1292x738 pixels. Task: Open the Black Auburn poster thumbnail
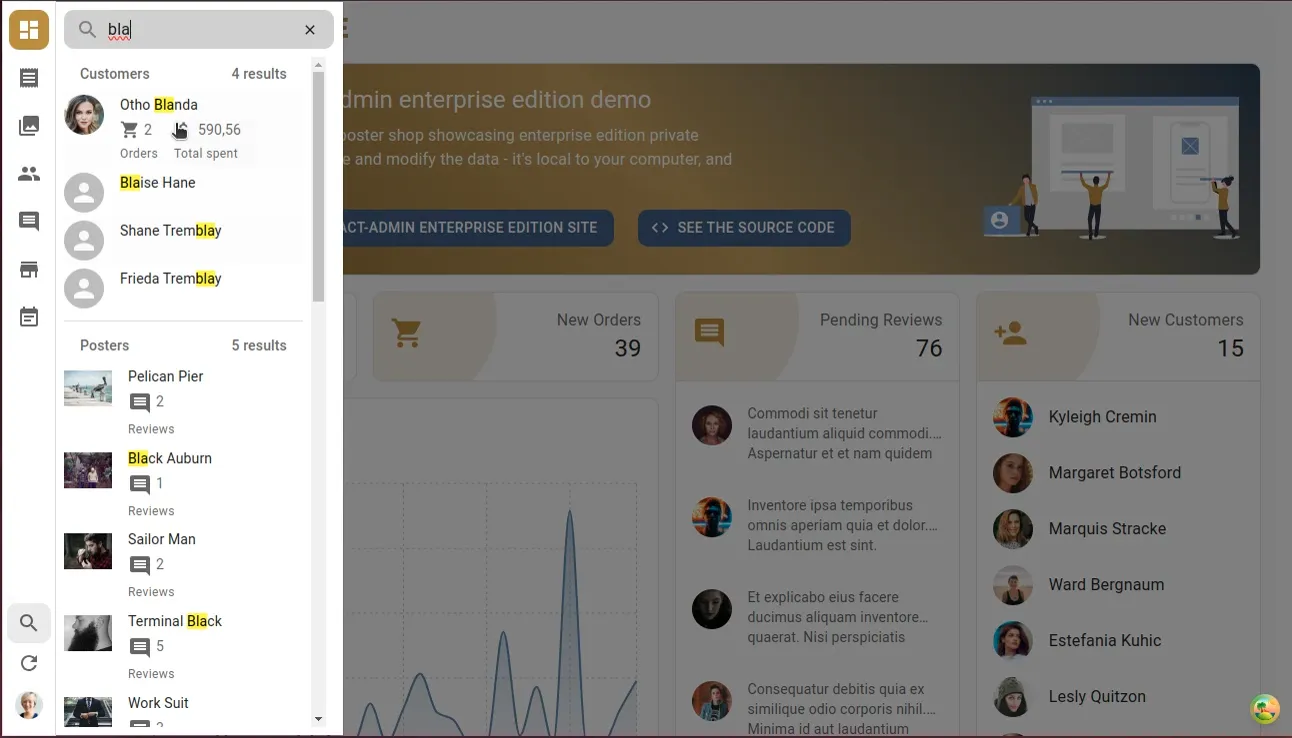click(88, 470)
